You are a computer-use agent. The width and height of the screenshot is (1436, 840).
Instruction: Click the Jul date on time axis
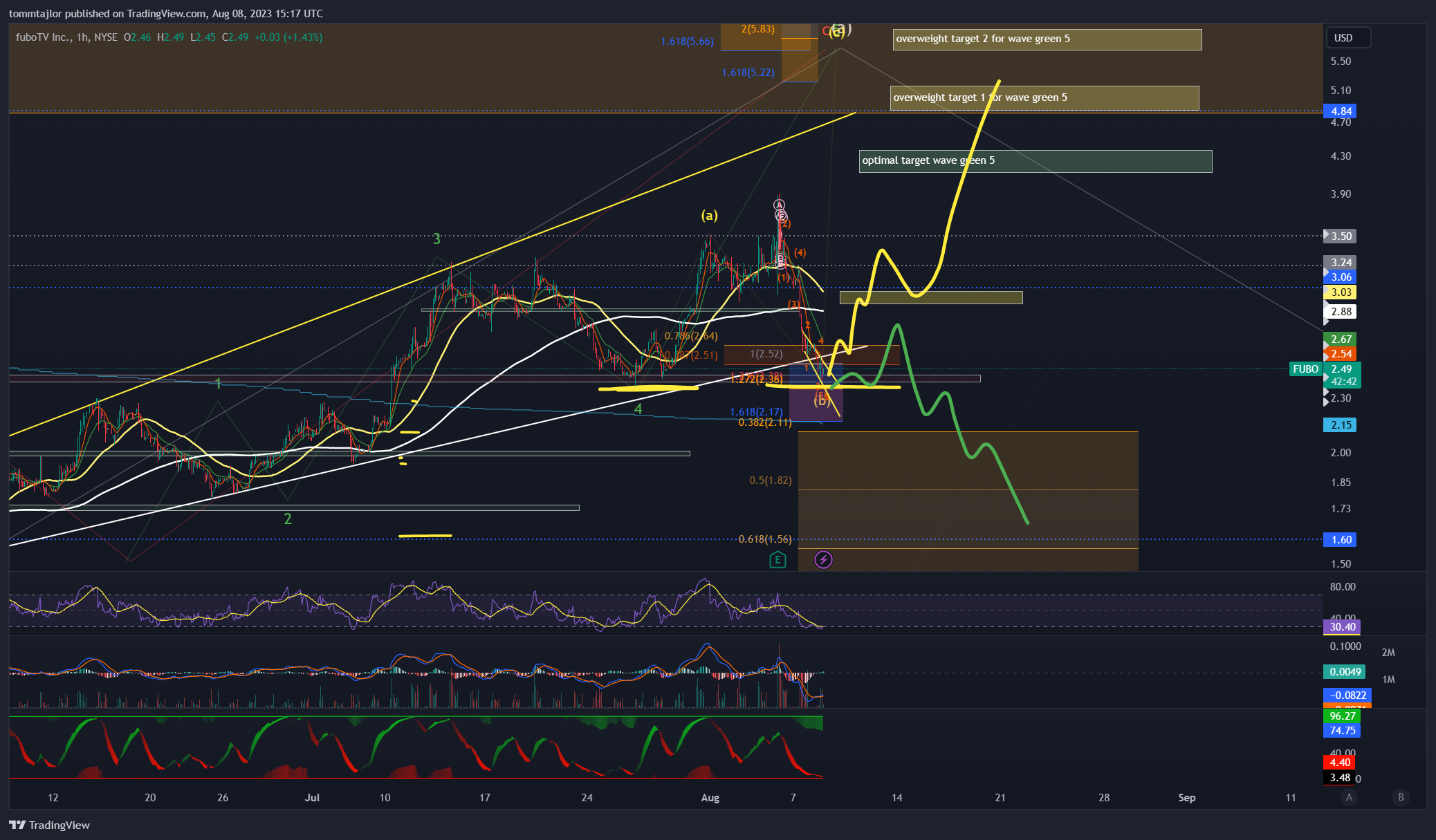(x=312, y=798)
